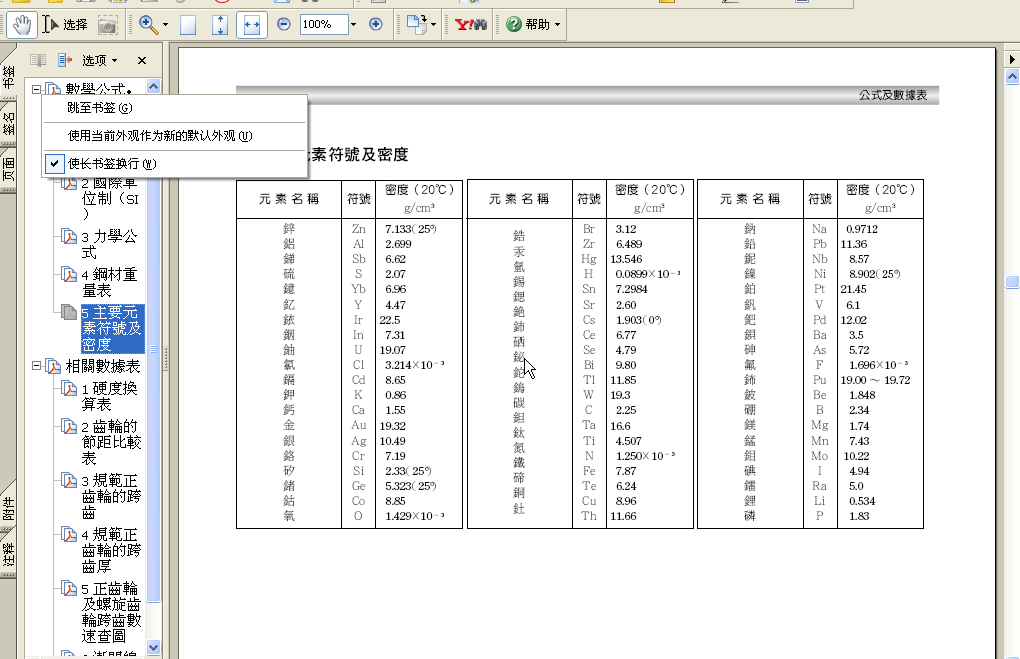Image resolution: width=1020 pixels, height=659 pixels.
Task: Open bookmark 3 力學公式
Action: (109, 244)
